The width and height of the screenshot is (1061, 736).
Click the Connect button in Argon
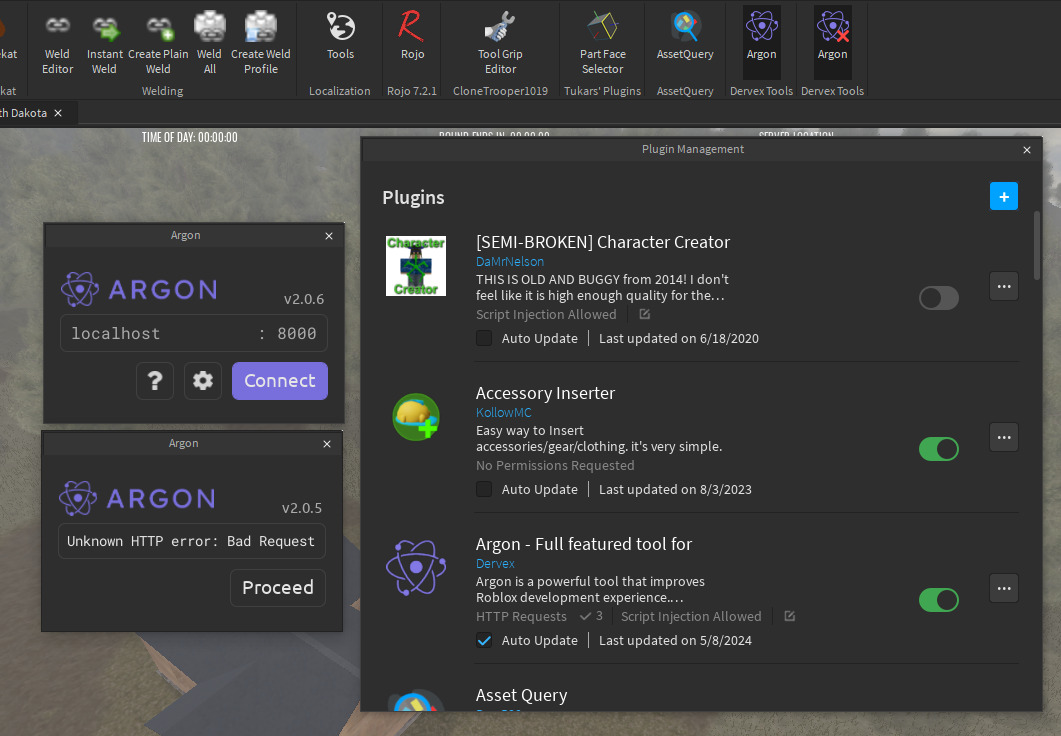(x=279, y=381)
